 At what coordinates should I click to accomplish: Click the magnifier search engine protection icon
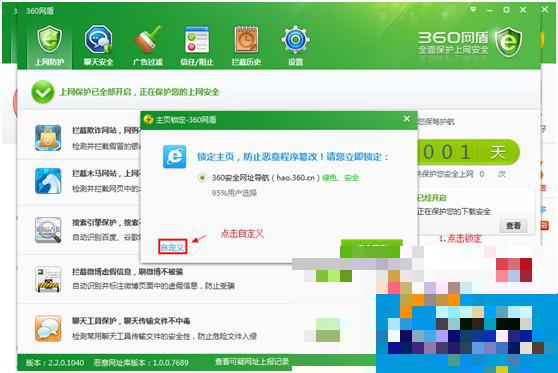tap(48, 230)
